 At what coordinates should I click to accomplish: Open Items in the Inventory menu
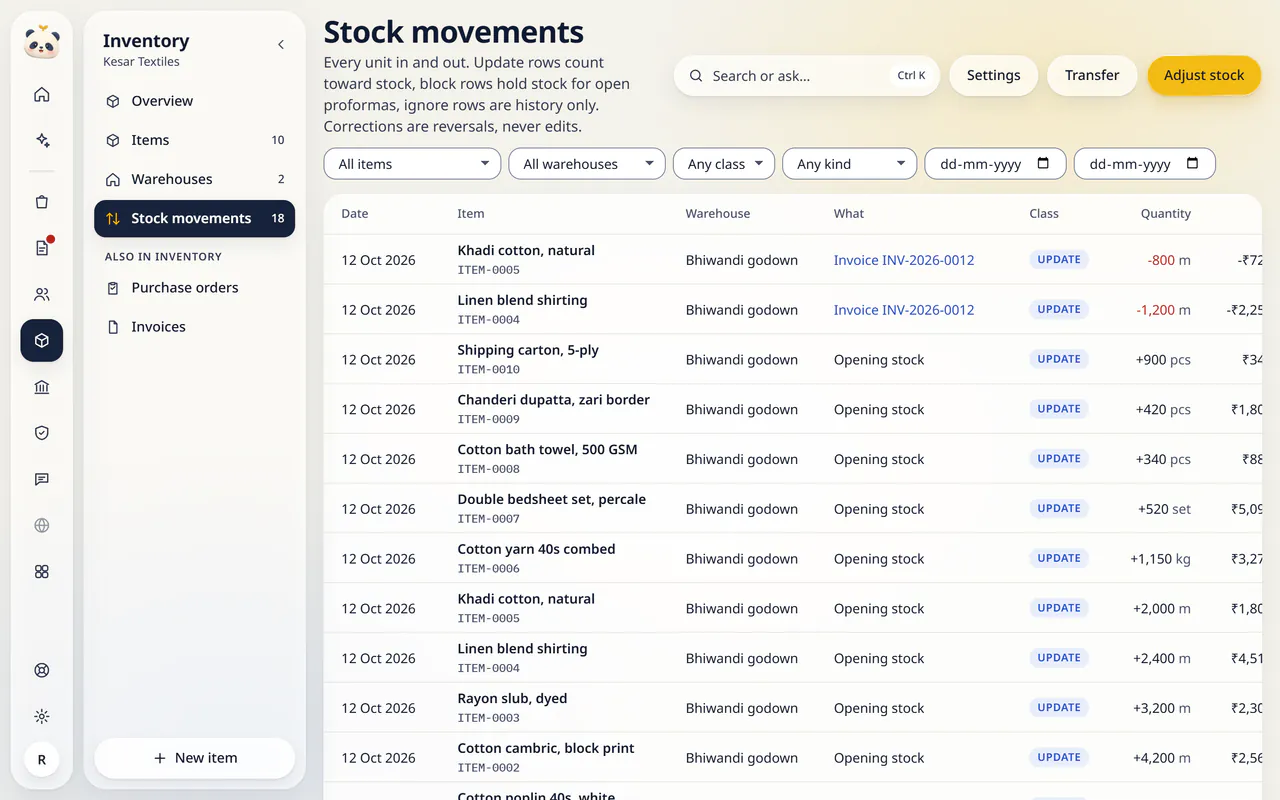194,140
